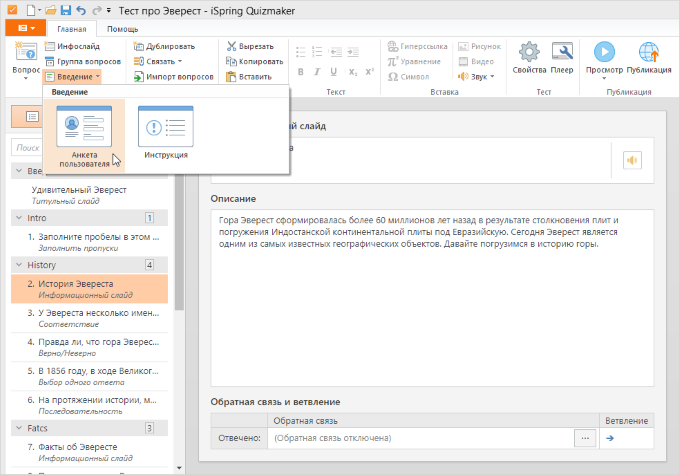Click the Поиск search field

click(x=27, y=147)
